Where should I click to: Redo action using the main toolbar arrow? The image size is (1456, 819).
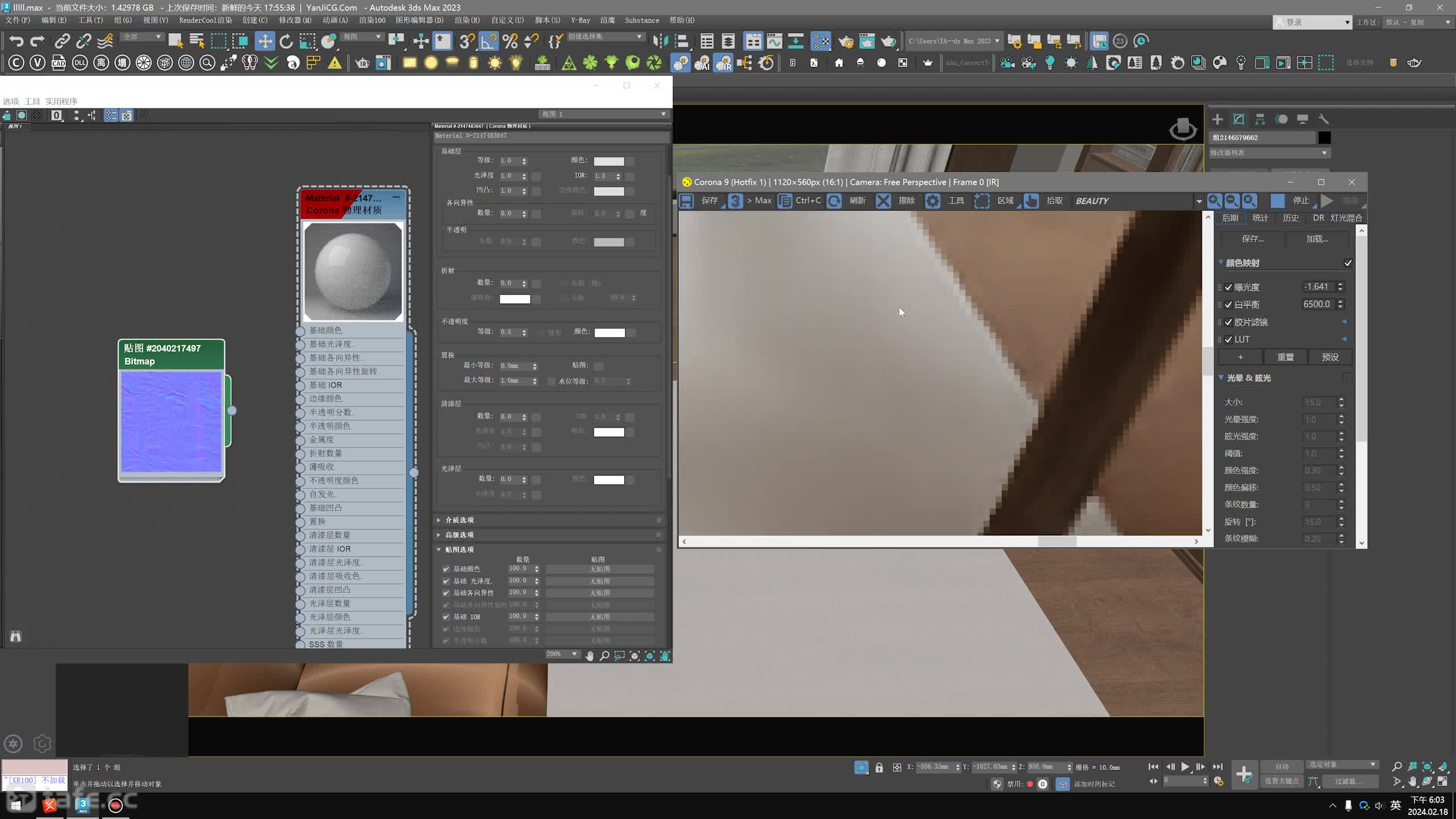pyautogui.click(x=38, y=41)
